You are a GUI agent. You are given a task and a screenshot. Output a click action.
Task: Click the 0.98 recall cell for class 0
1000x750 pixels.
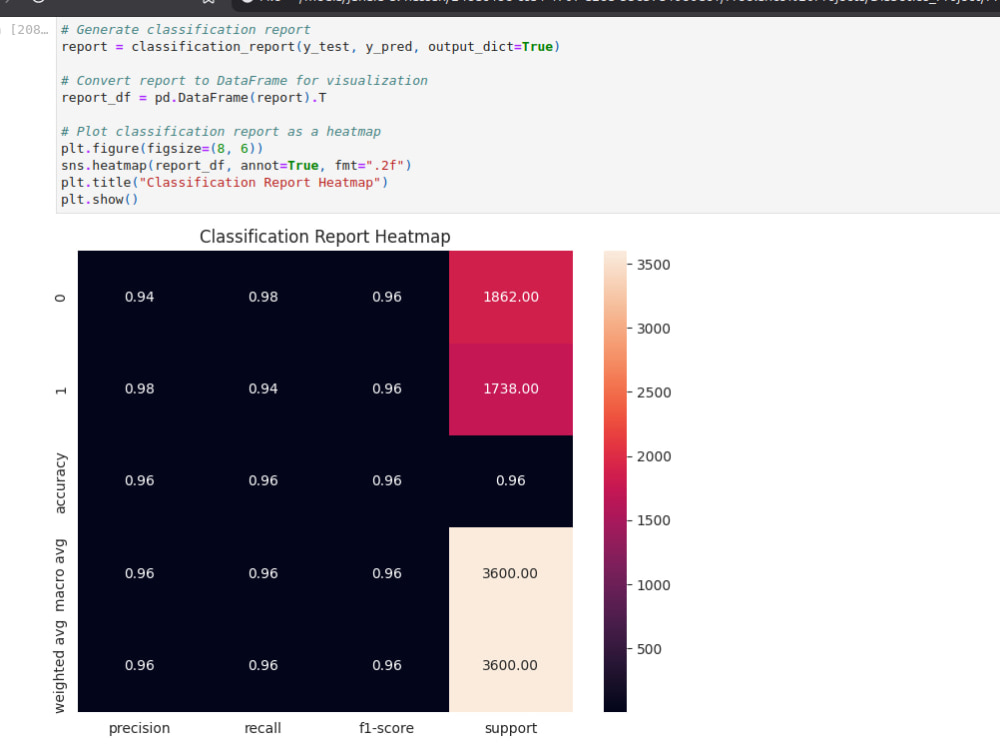click(x=263, y=297)
